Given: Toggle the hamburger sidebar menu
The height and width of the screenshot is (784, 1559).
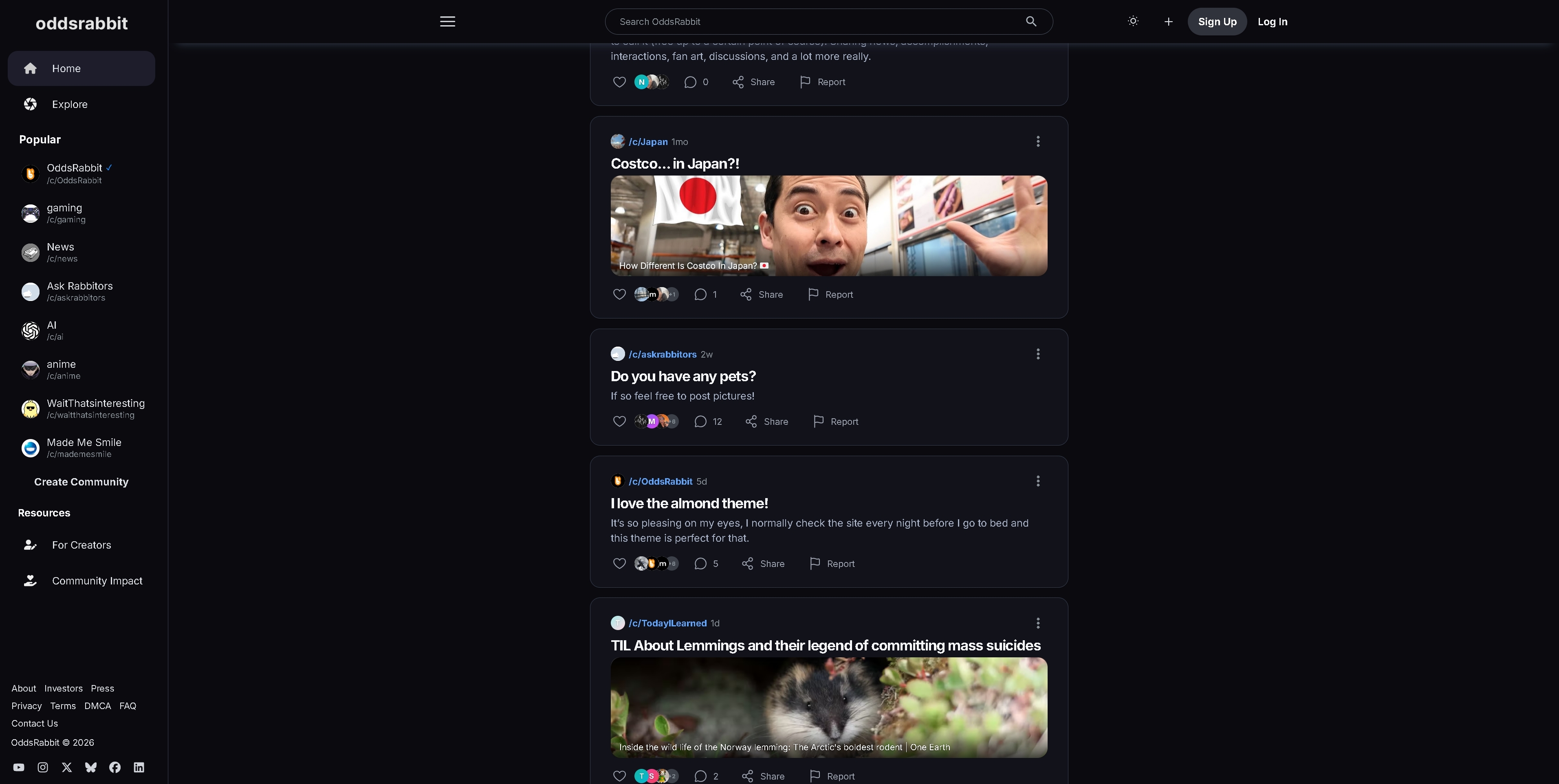Looking at the screenshot, I should [x=447, y=21].
